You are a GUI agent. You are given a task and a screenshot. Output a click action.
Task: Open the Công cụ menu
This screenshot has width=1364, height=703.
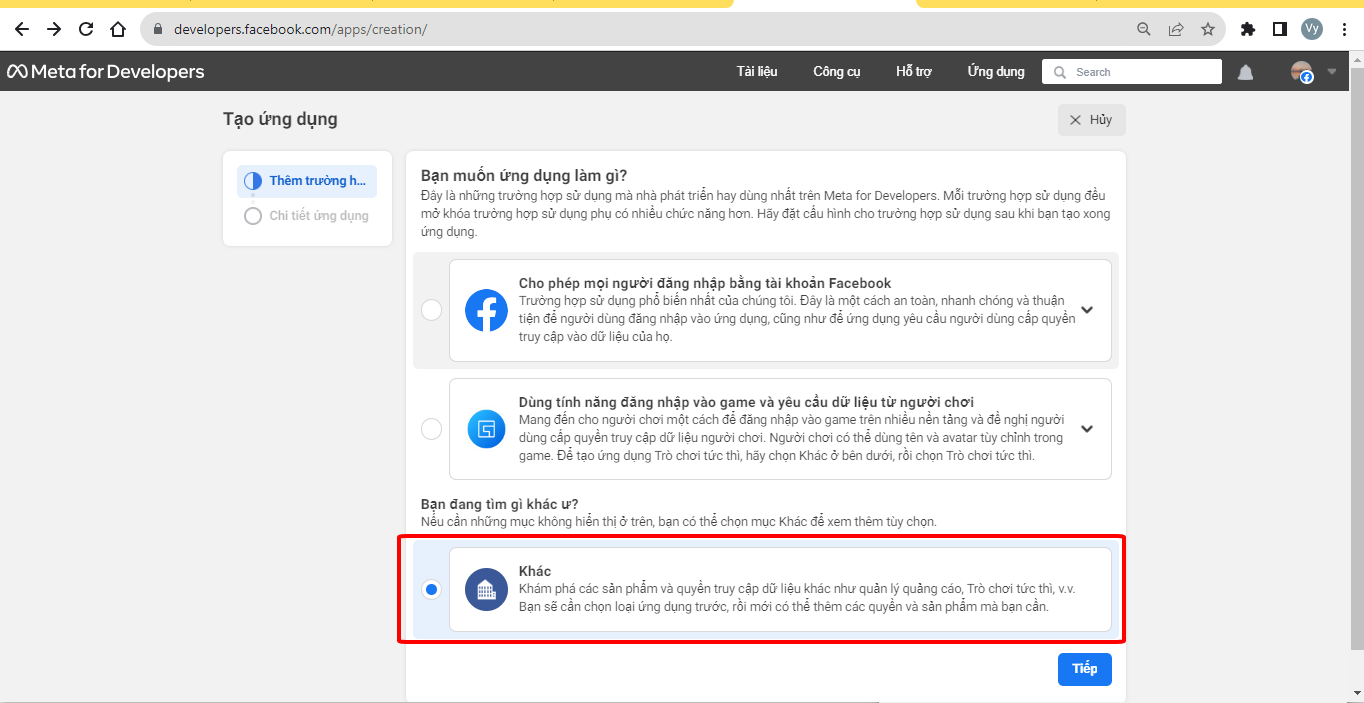(836, 72)
